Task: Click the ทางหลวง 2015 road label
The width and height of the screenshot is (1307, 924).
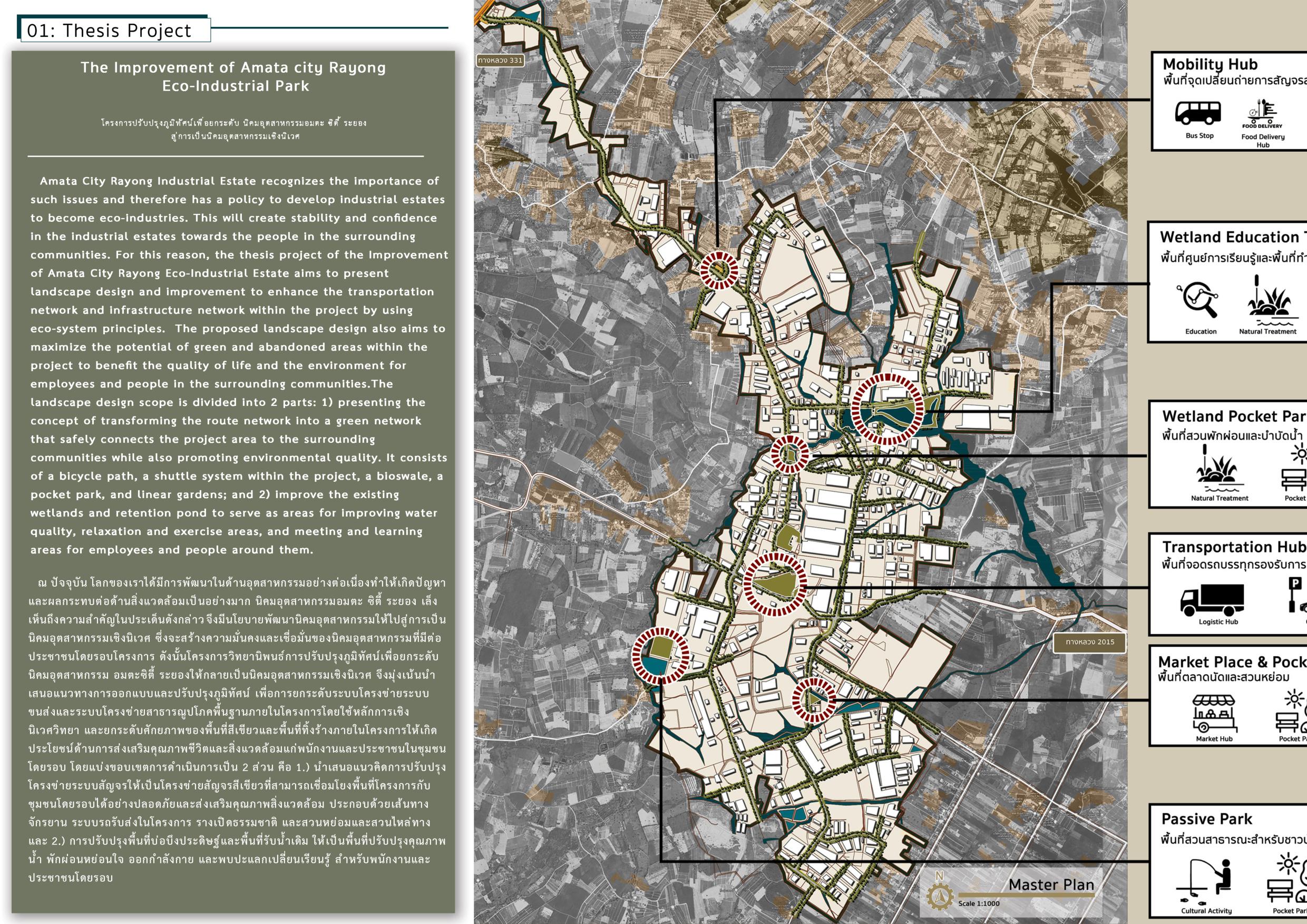Action: (1090, 641)
